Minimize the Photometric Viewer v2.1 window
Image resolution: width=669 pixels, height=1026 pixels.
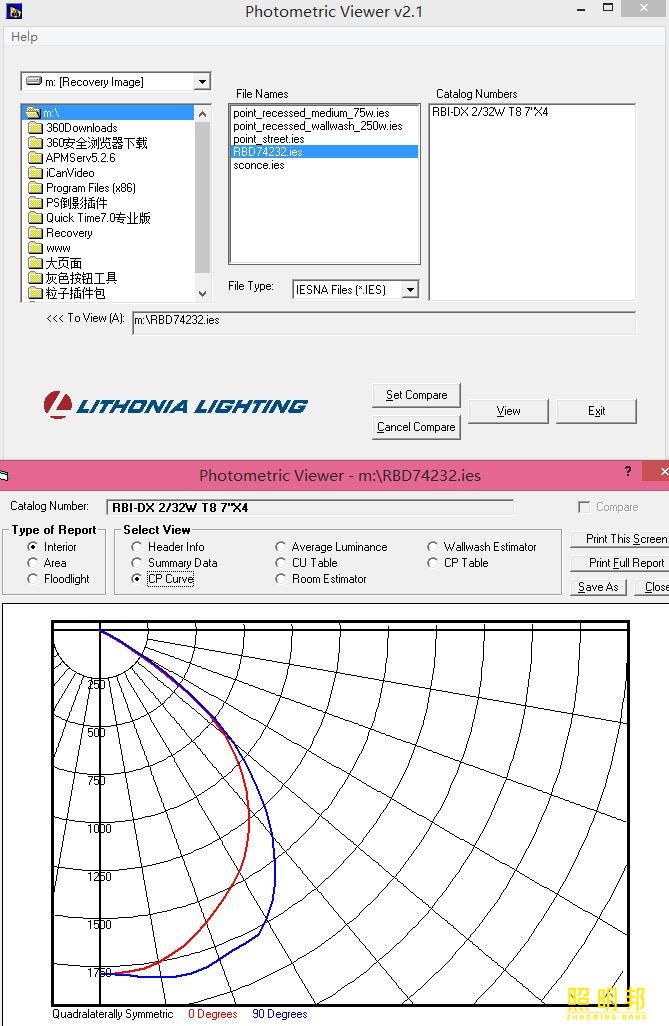(x=581, y=9)
